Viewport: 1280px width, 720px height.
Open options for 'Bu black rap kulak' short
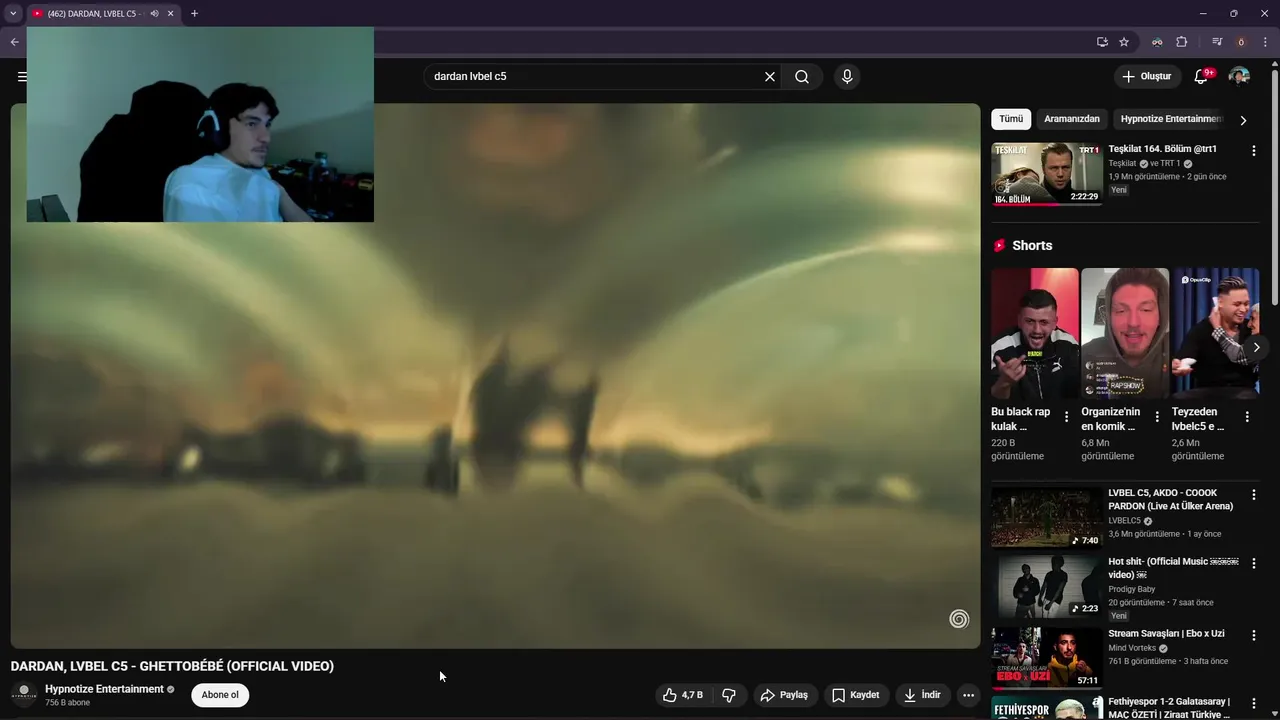1066,417
